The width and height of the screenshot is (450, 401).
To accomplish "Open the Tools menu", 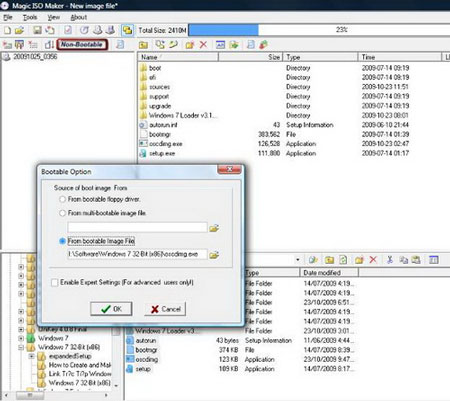I will [x=30, y=17].
